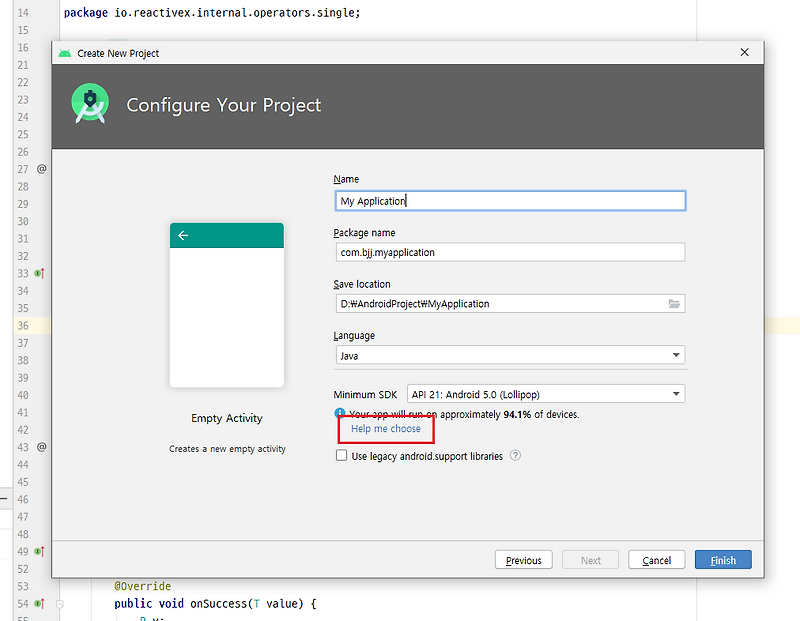Click the Package name input field
Image resolution: width=800 pixels, height=621 pixels.
point(510,252)
